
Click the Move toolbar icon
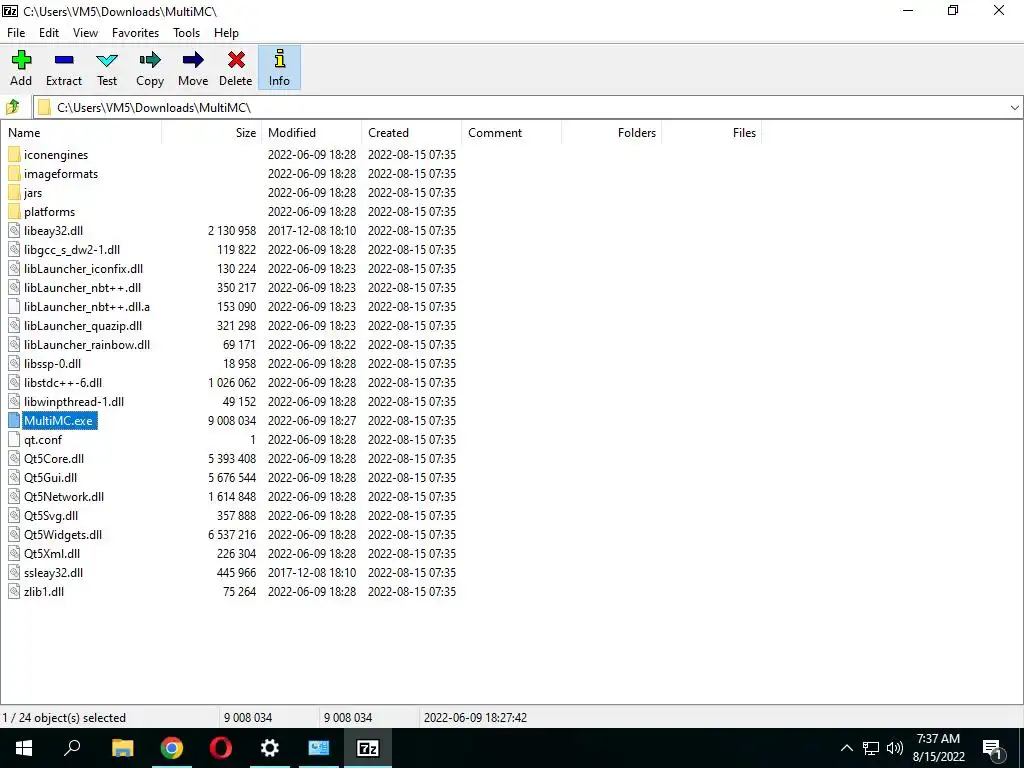point(193,60)
